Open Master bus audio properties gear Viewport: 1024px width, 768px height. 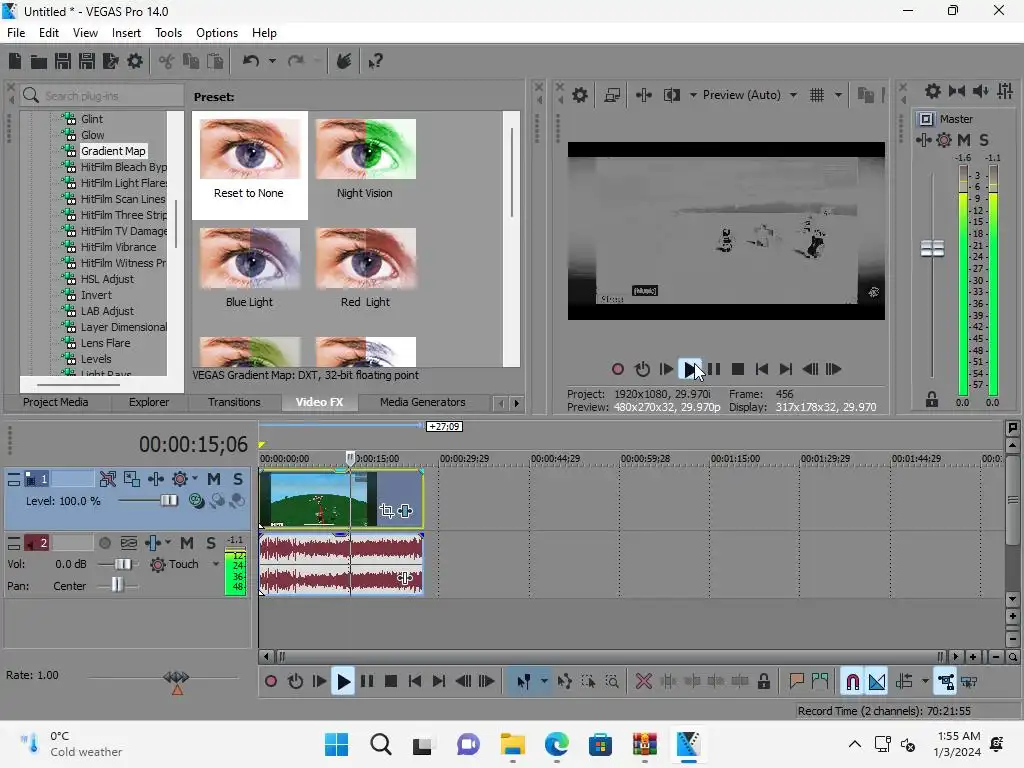[x=933, y=91]
